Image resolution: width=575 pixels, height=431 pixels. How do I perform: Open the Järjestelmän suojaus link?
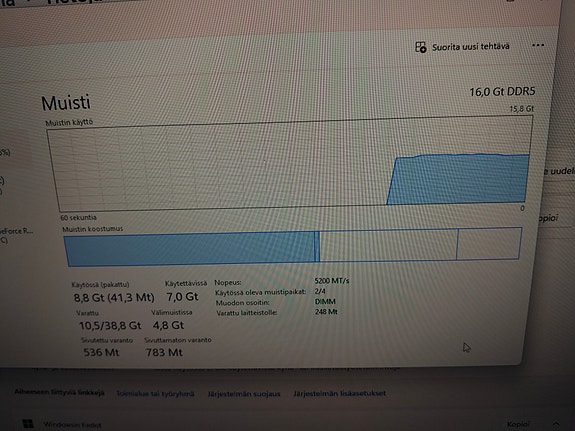(244, 394)
